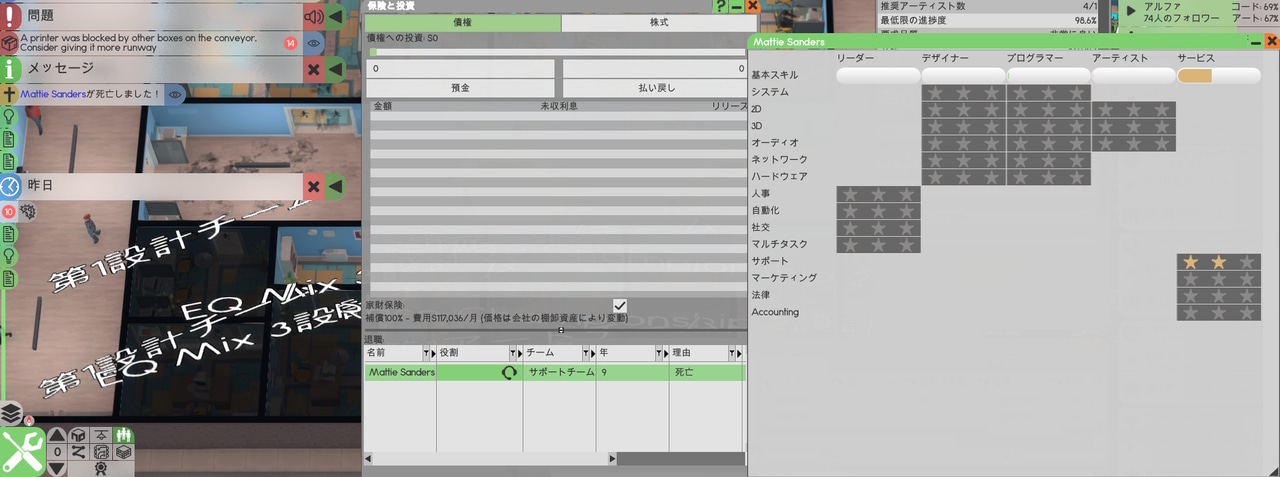This screenshot has height=477, width=1280.
Task: Toggle the employees people icon
Action: click(124, 435)
